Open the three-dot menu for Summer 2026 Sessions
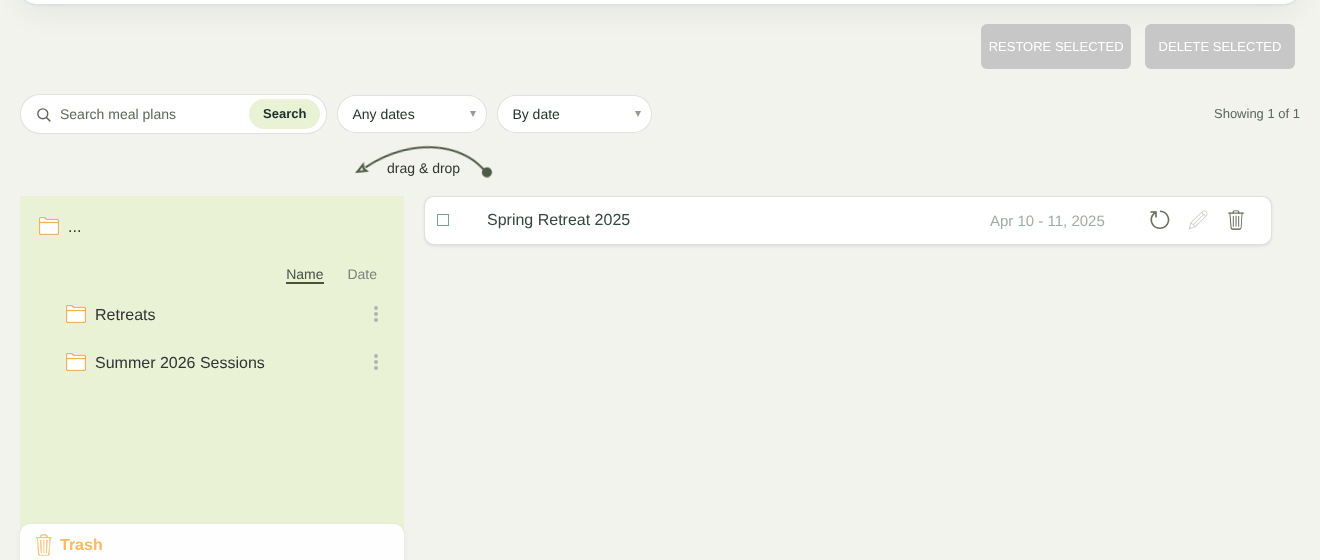 pyautogui.click(x=376, y=362)
